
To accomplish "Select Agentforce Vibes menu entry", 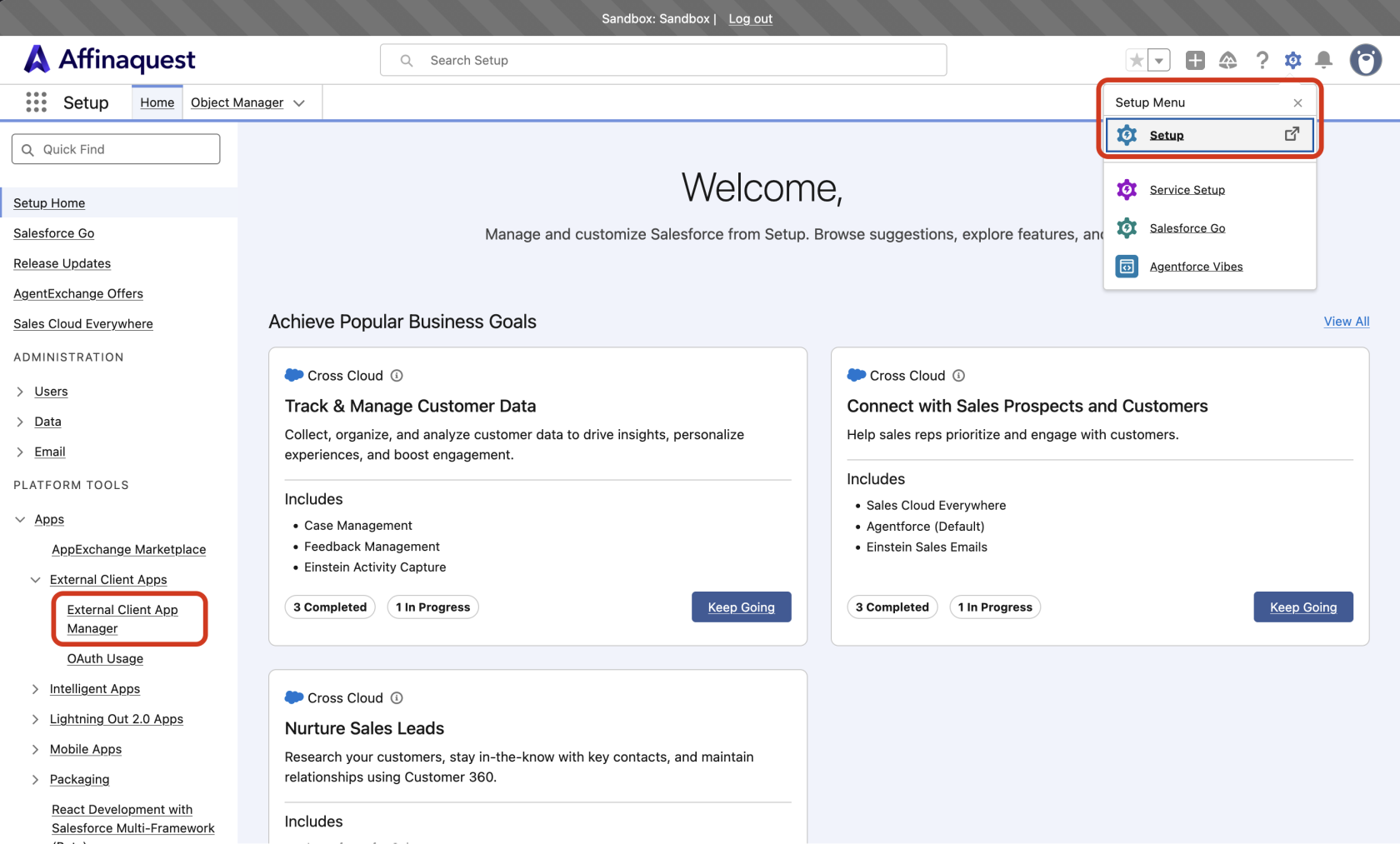I will [x=1196, y=267].
